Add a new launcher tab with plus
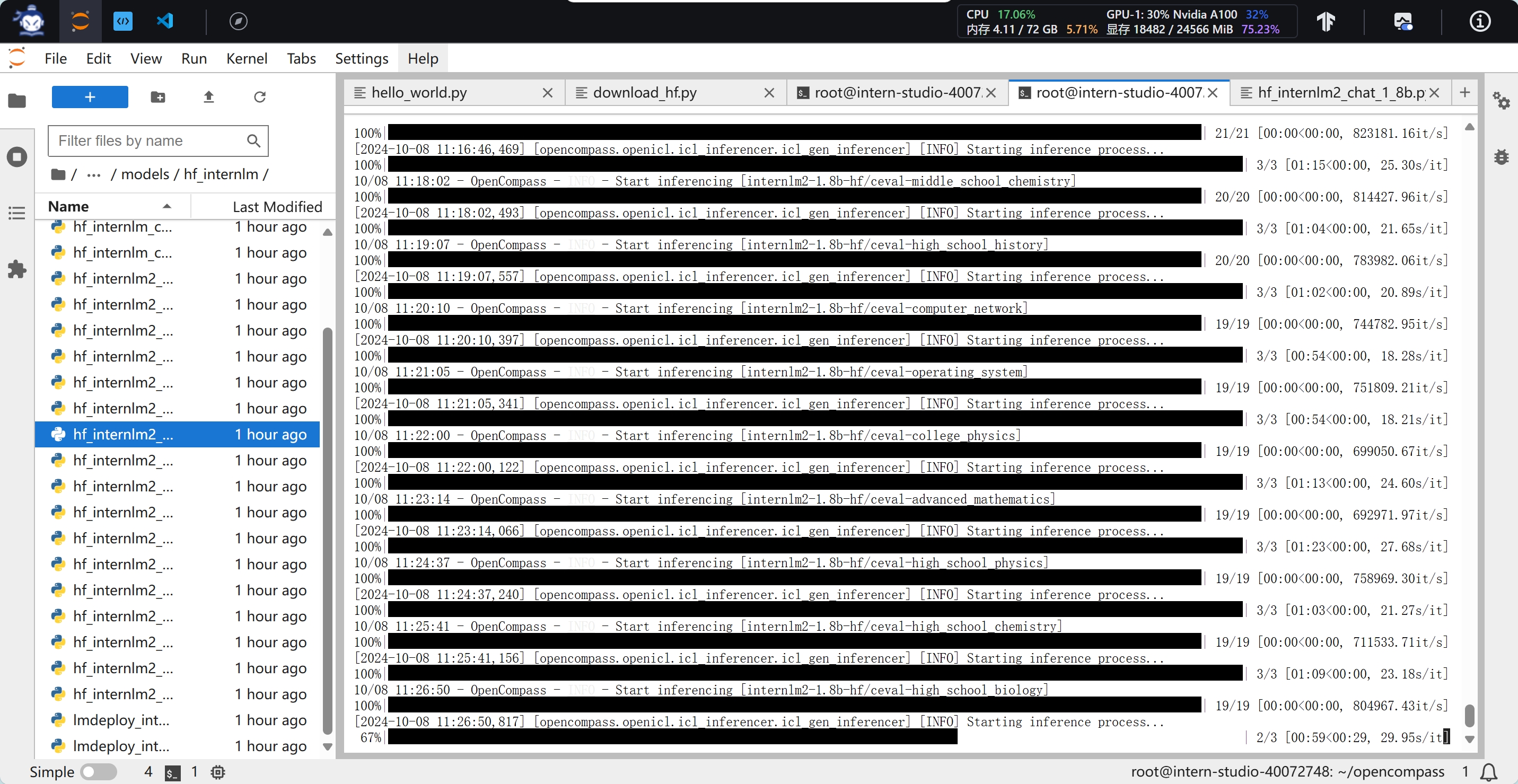The image size is (1518, 784). point(1464,92)
